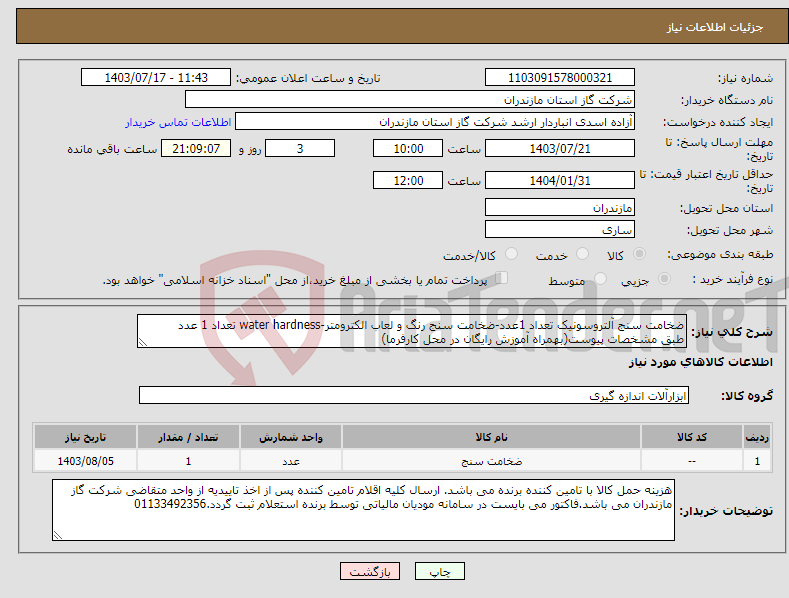Click the validity time field 12:00

click(x=408, y=180)
